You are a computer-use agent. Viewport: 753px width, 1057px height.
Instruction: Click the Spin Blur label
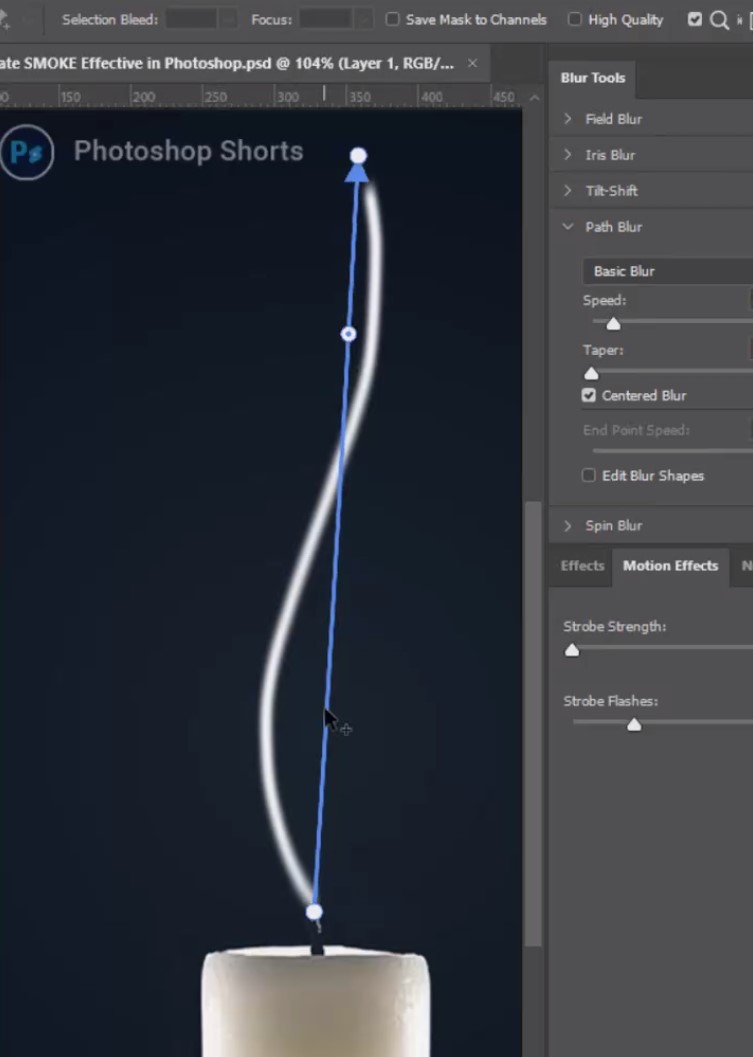(613, 526)
